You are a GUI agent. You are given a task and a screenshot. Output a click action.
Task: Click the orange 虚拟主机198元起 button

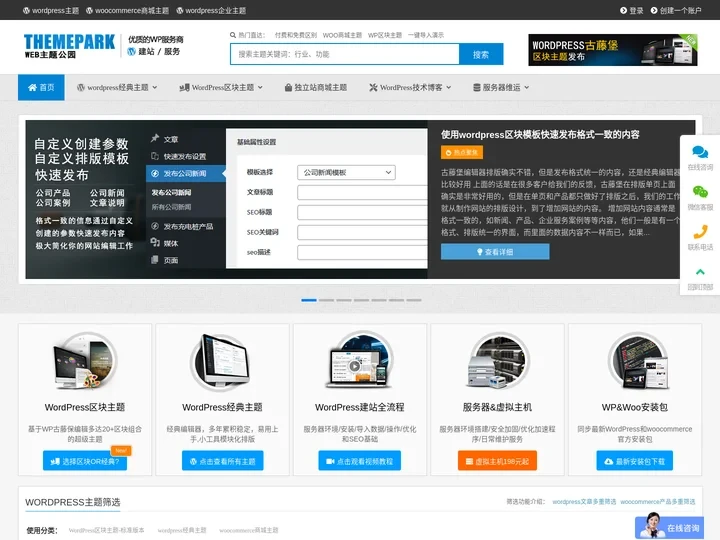[497, 461]
